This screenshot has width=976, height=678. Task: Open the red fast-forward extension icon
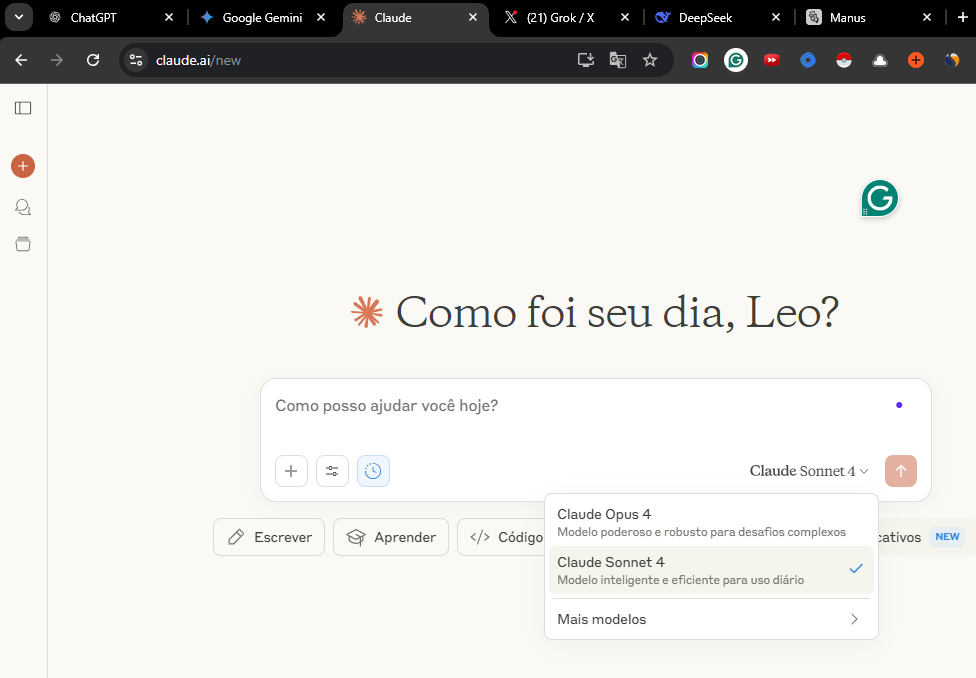[x=772, y=60]
